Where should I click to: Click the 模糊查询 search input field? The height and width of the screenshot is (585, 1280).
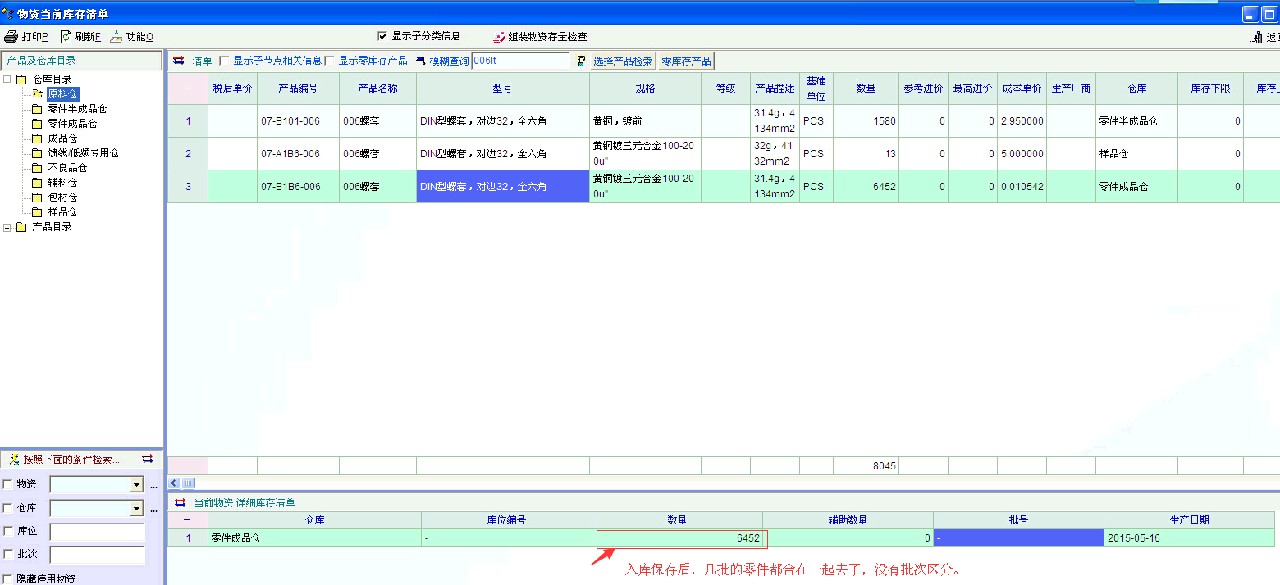coord(520,61)
